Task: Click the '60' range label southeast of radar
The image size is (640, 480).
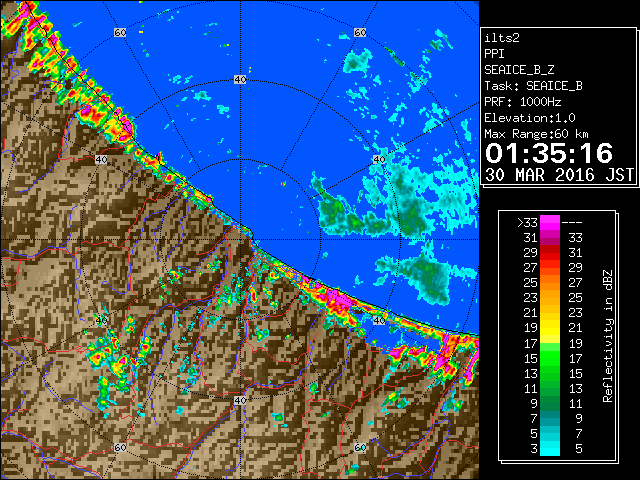Action: tap(360, 447)
